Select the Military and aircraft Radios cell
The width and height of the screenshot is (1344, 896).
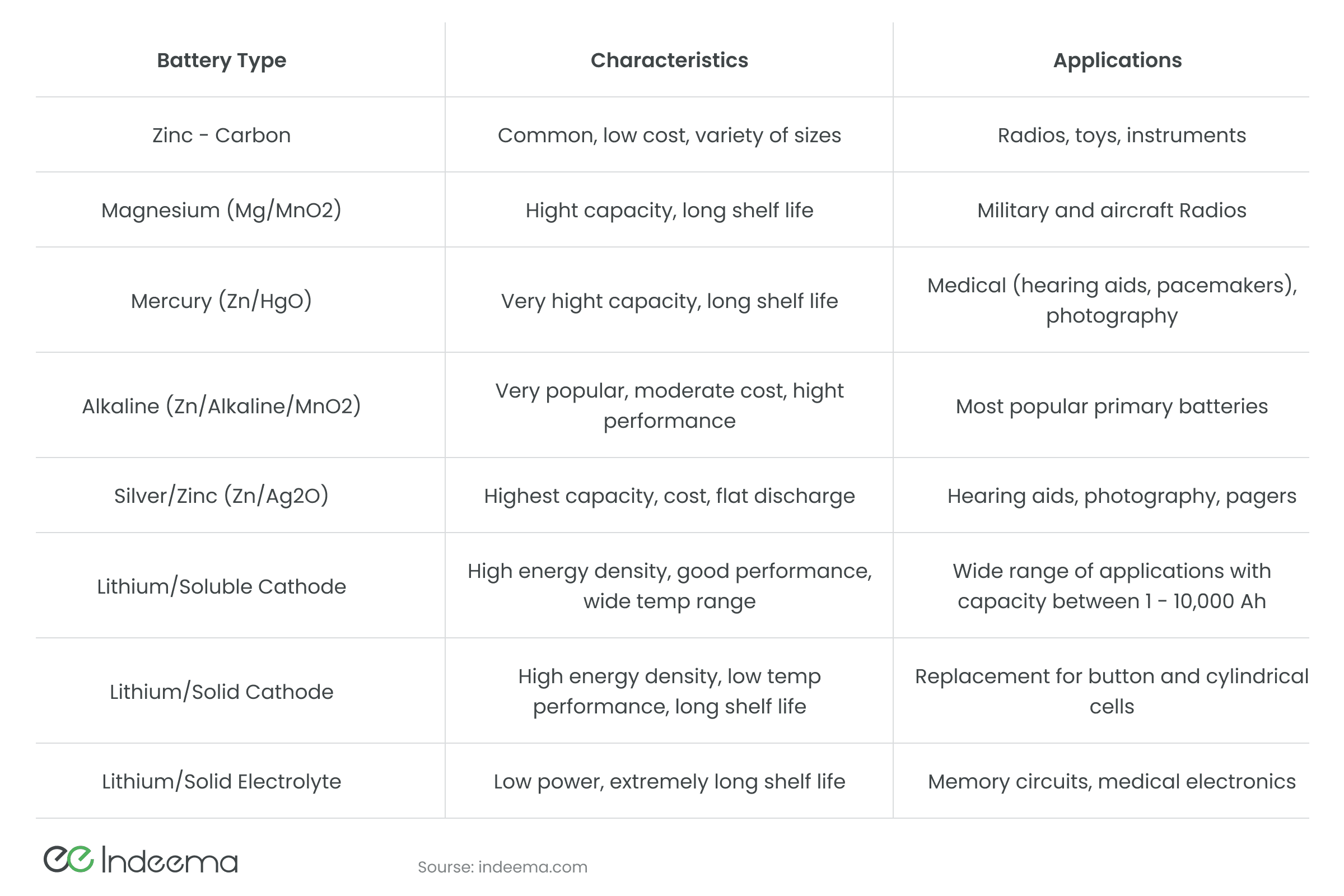[1112, 211]
